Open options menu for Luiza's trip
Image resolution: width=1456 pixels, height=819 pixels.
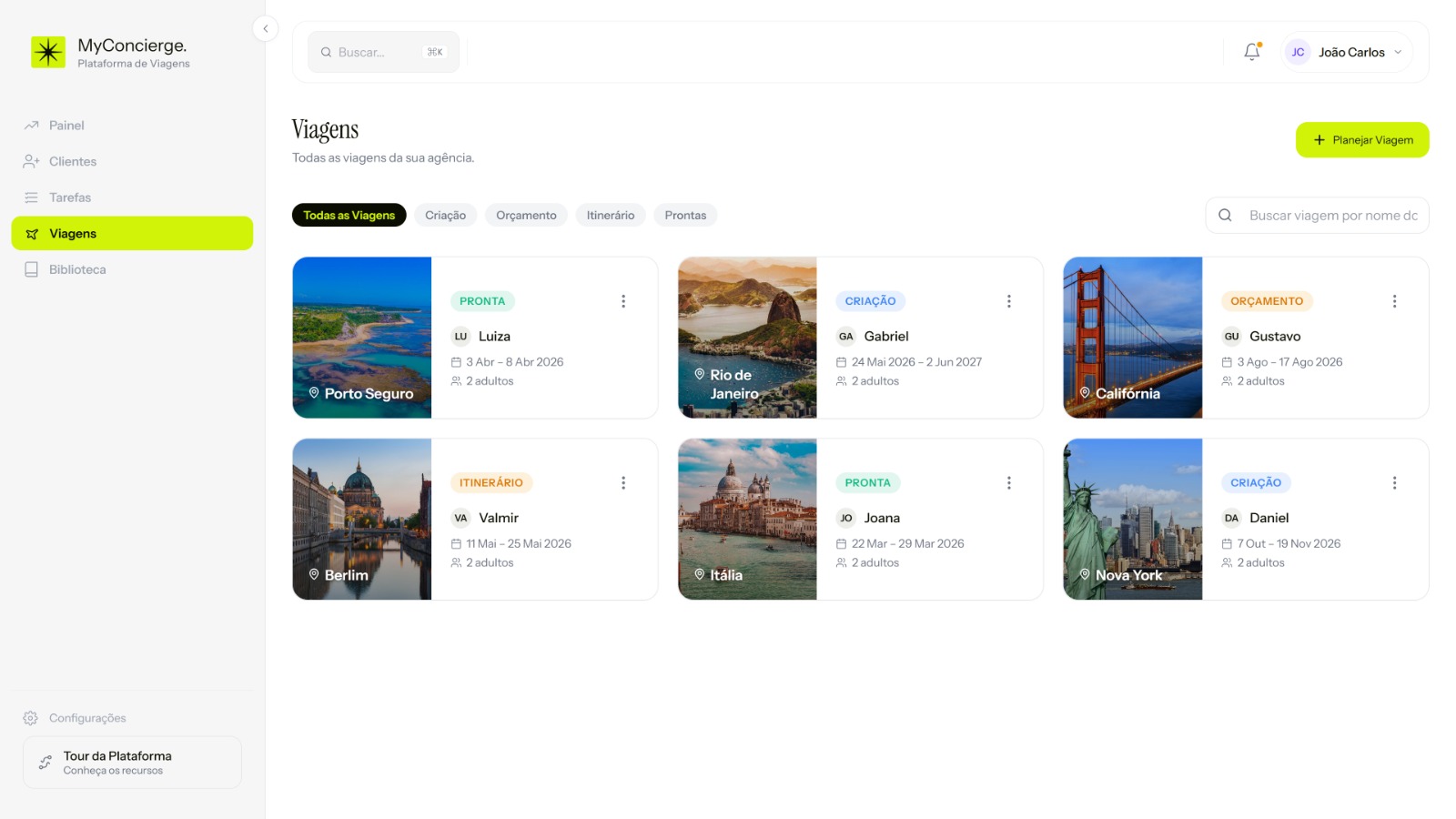[x=623, y=301]
